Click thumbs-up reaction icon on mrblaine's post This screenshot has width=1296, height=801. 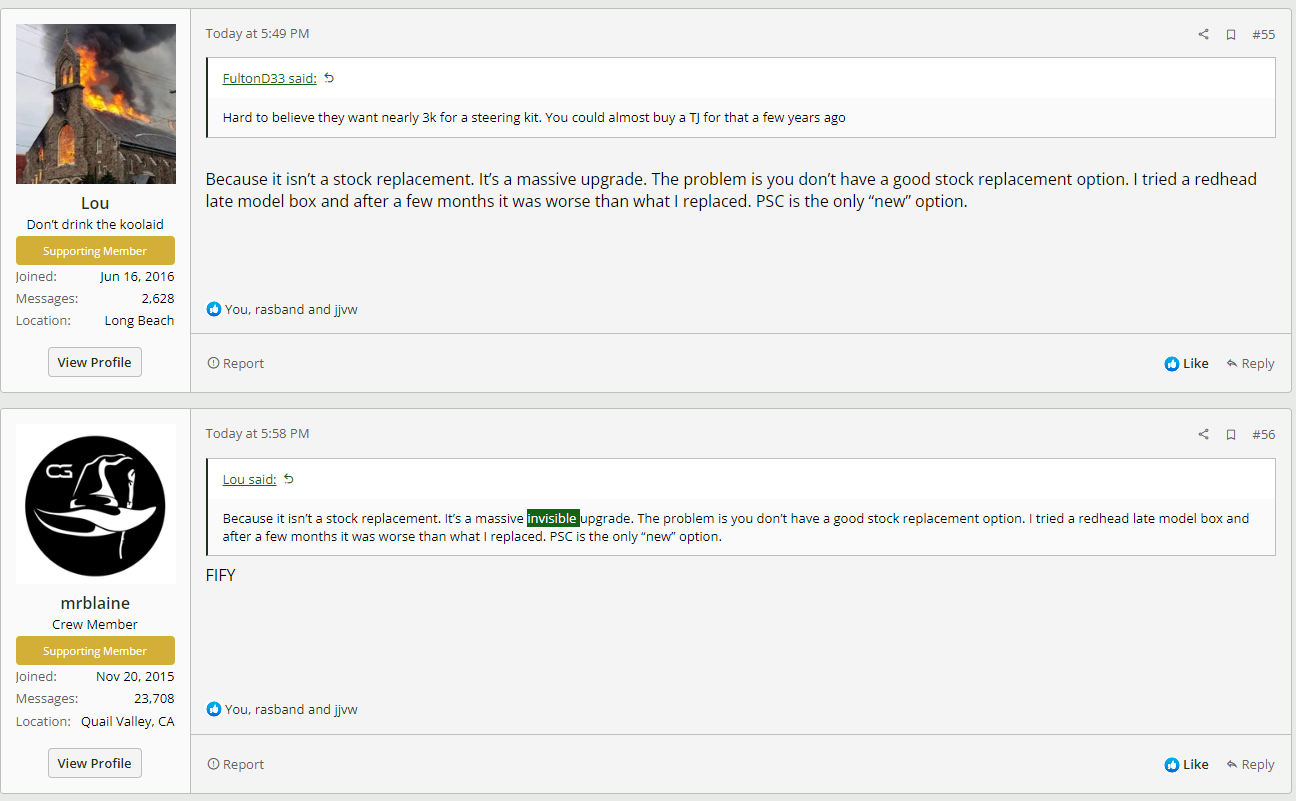coord(213,709)
